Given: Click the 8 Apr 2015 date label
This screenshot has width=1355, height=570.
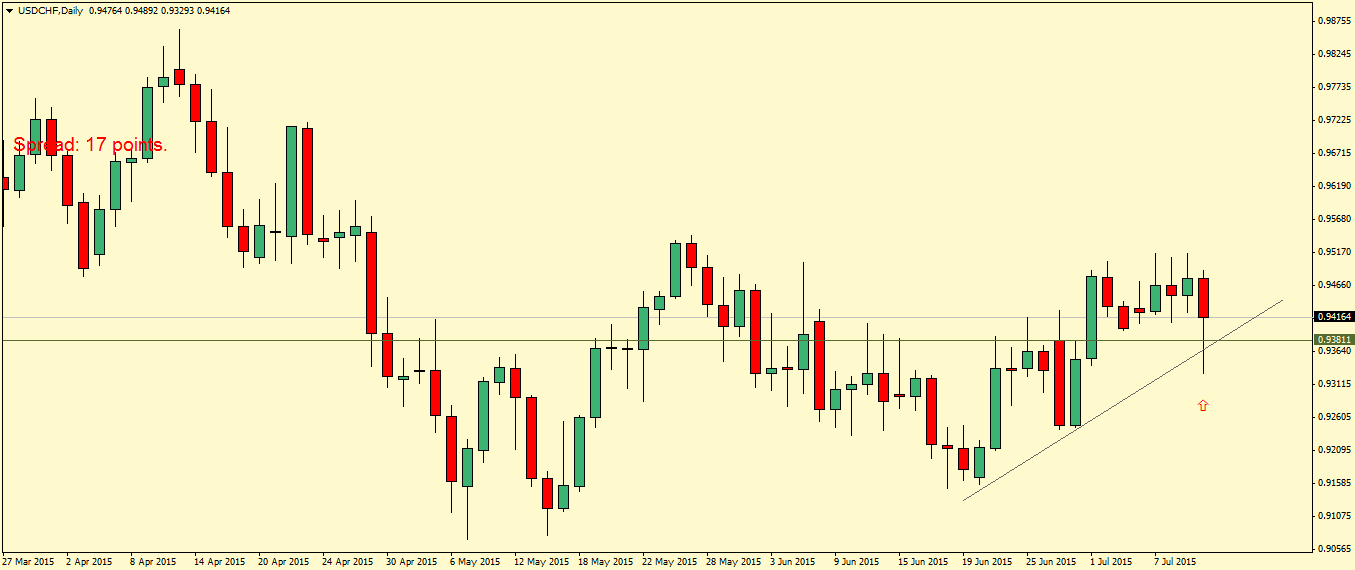Looking at the screenshot, I should pos(153,561).
